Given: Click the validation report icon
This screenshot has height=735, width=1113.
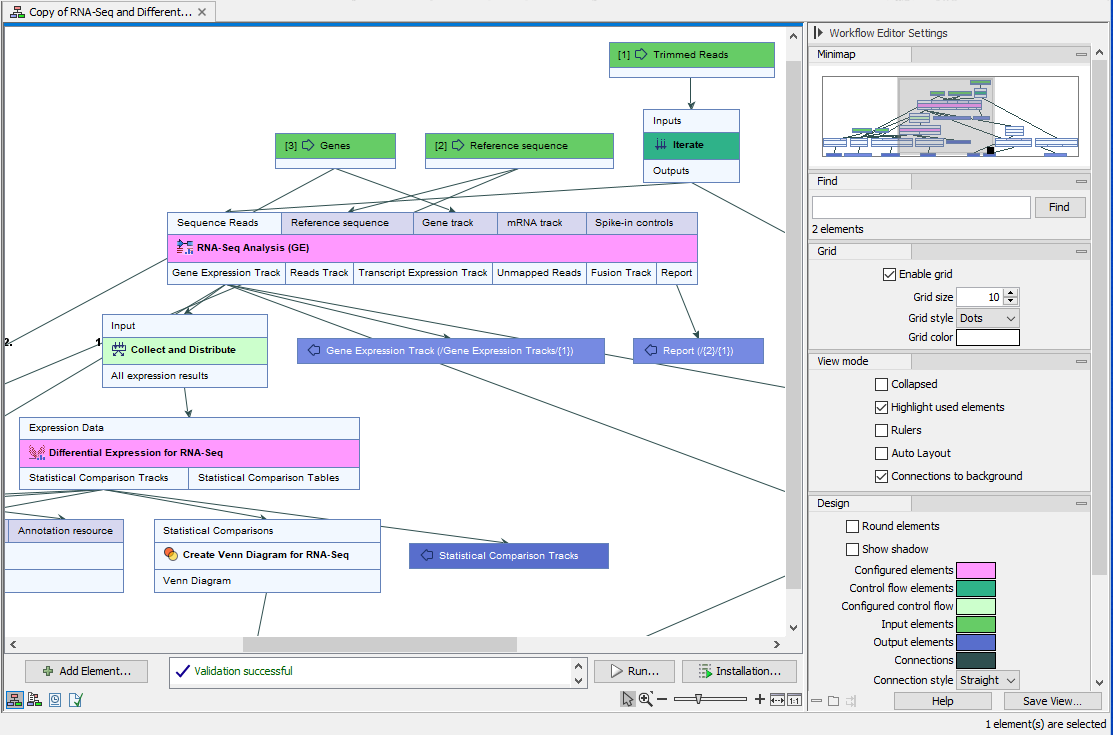Looking at the screenshot, I should tap(75, 701).
